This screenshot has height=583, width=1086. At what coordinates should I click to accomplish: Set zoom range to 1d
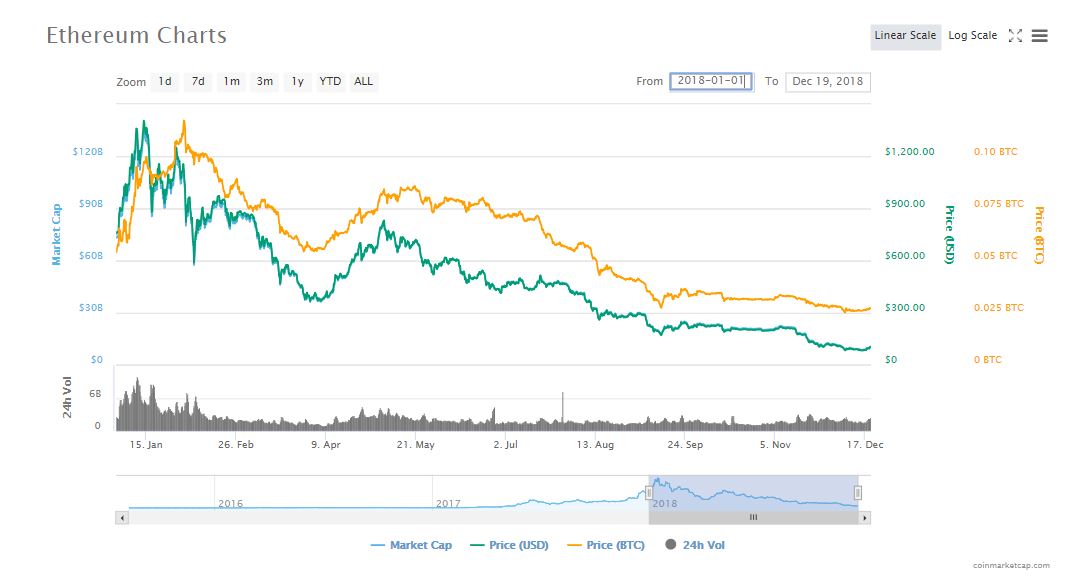coord(165,81)
